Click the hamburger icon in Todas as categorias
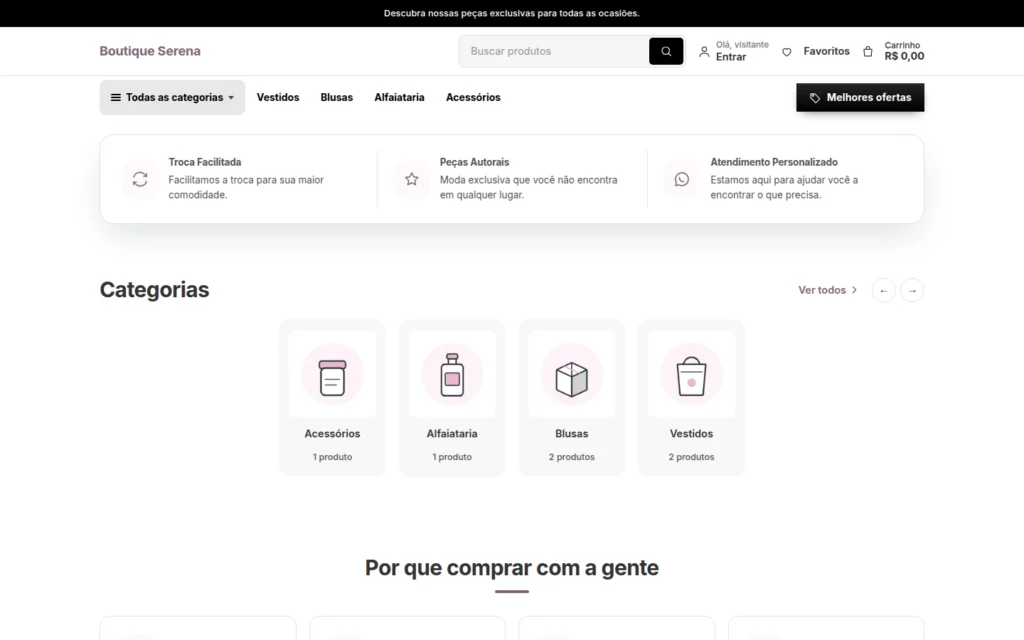The width and height of the screenshot is (1024, 640). [116, 97]
